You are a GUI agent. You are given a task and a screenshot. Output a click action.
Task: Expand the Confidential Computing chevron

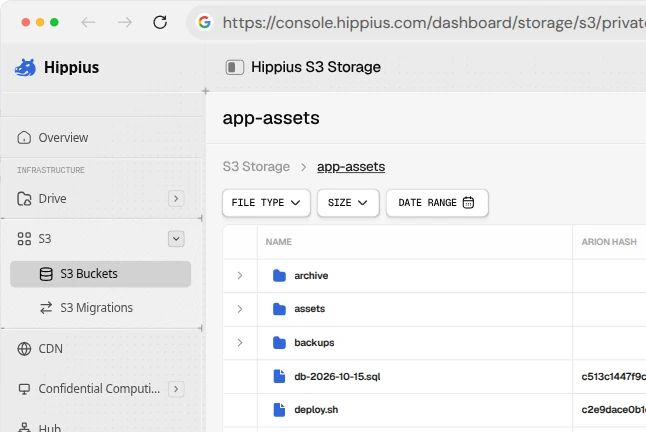pyautogui.click(x=176, y=389)
